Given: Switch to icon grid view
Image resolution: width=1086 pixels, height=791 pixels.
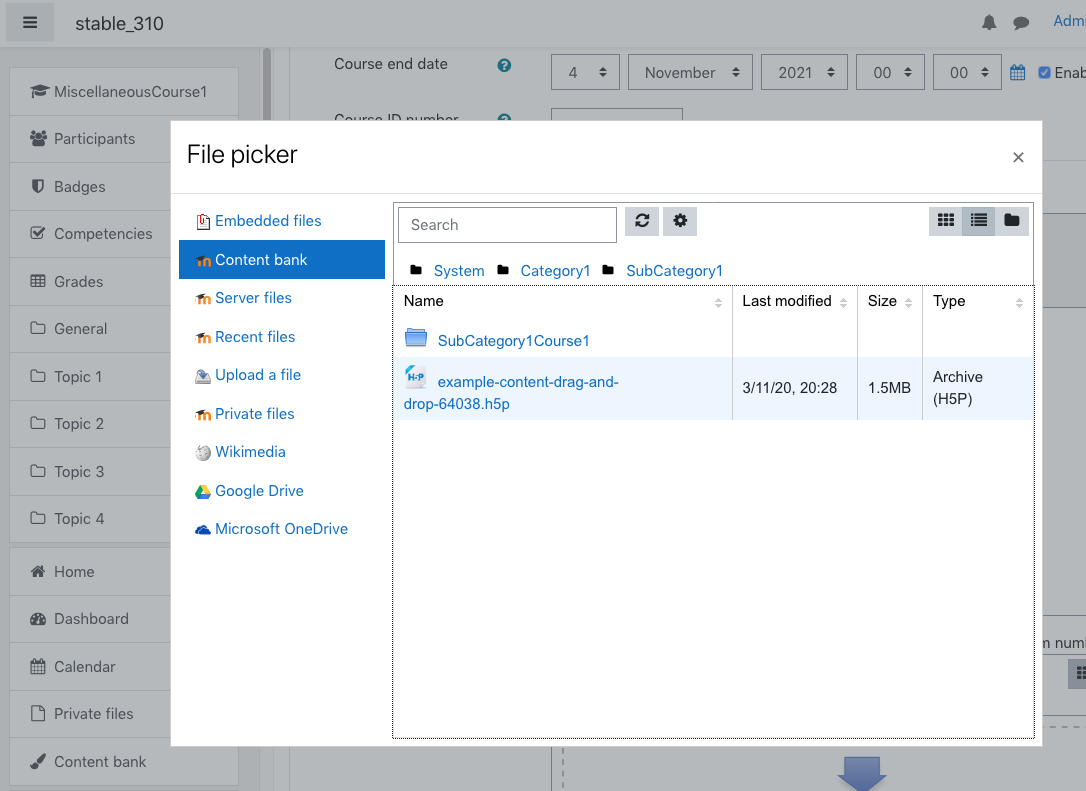Looking at the screenshot, I should coord(945,221).
